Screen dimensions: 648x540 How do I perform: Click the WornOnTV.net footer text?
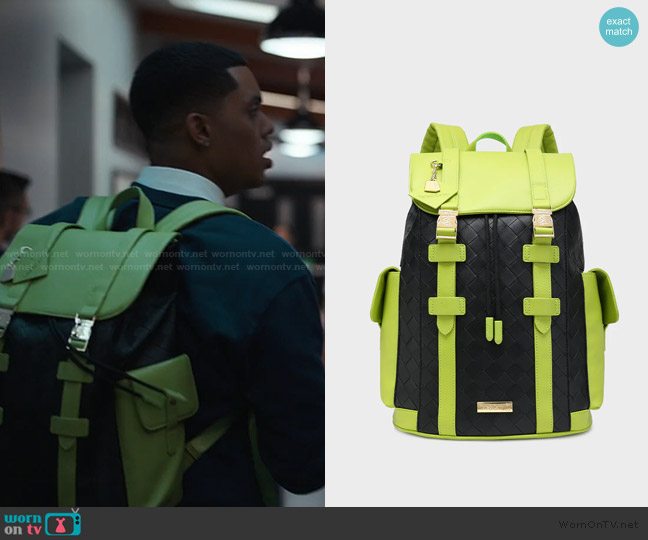click(x=598, y=525)
